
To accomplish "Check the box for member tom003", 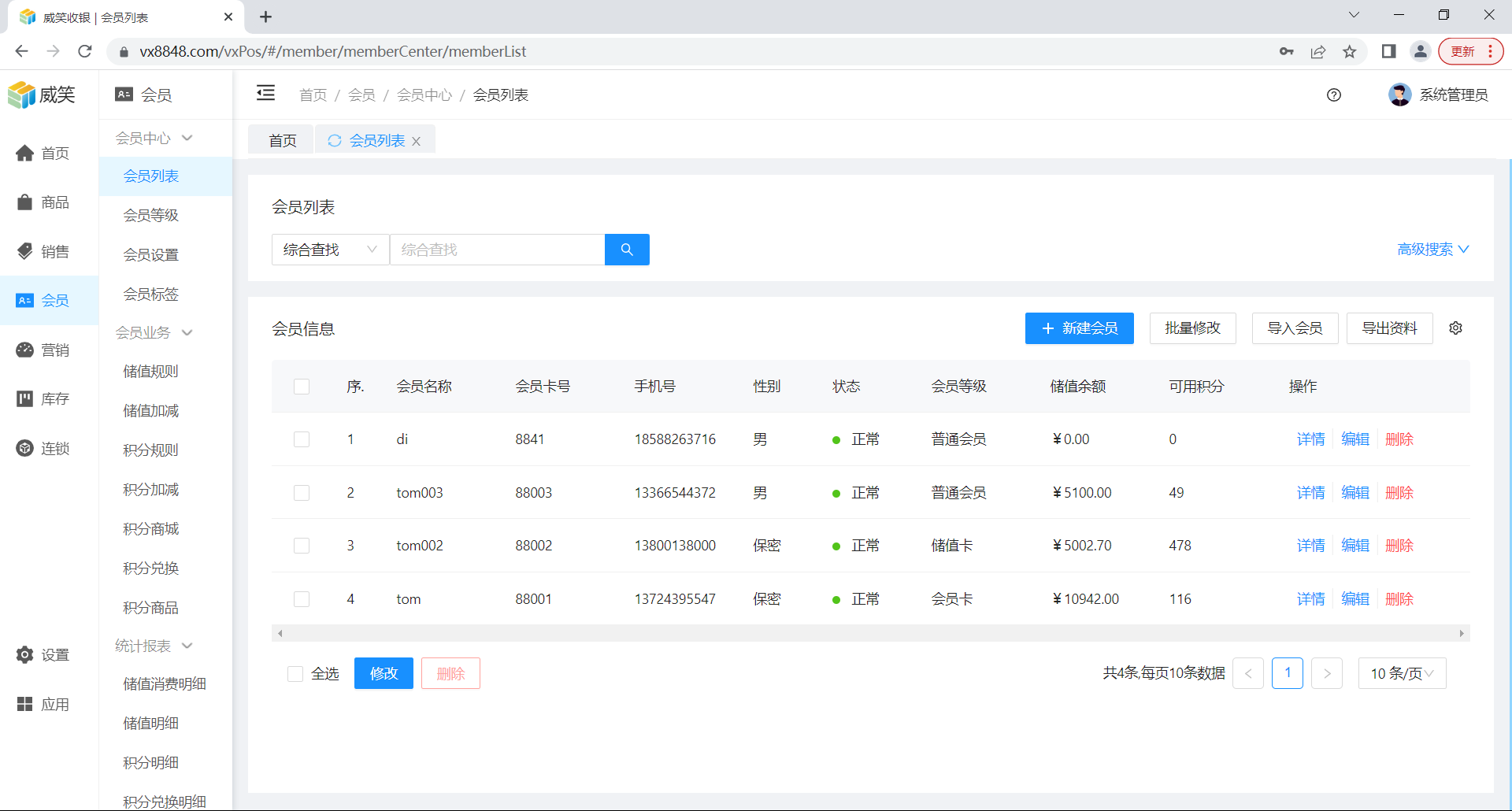I will coord(302,493).
